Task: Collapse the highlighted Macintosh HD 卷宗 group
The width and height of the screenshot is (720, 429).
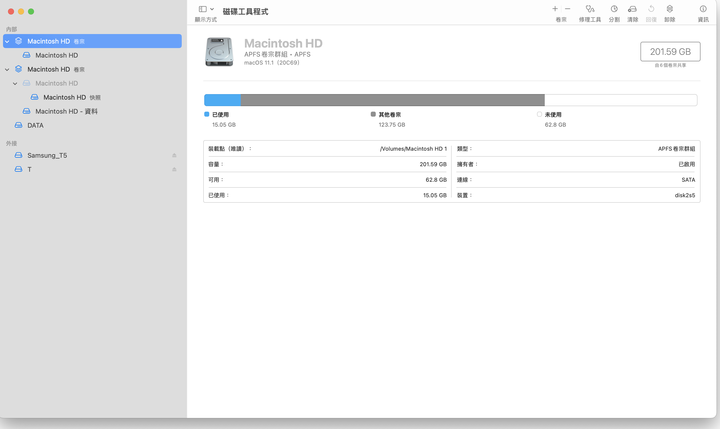Action: [7, 41]
